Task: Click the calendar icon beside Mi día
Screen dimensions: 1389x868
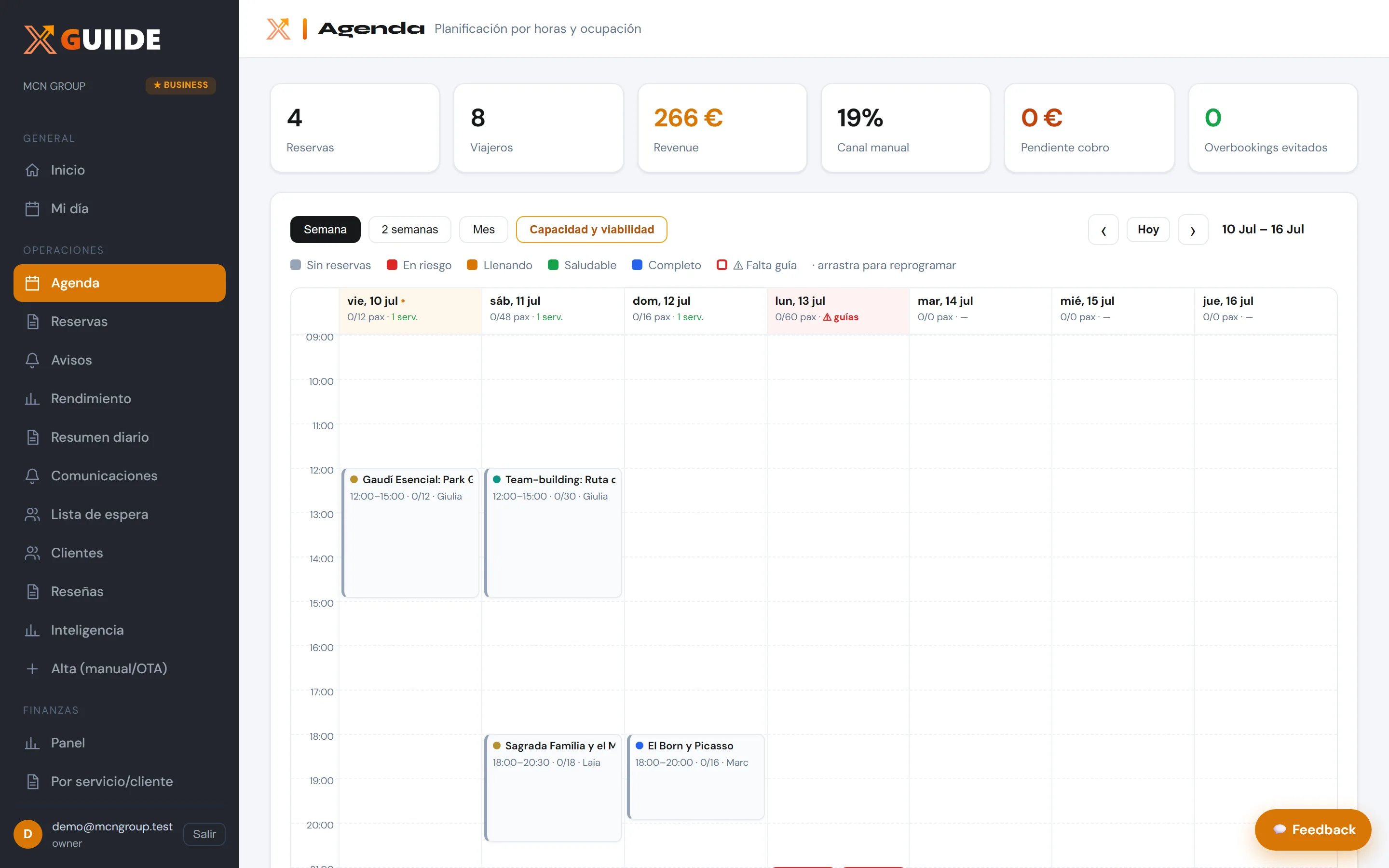Action: coord(32,208)
